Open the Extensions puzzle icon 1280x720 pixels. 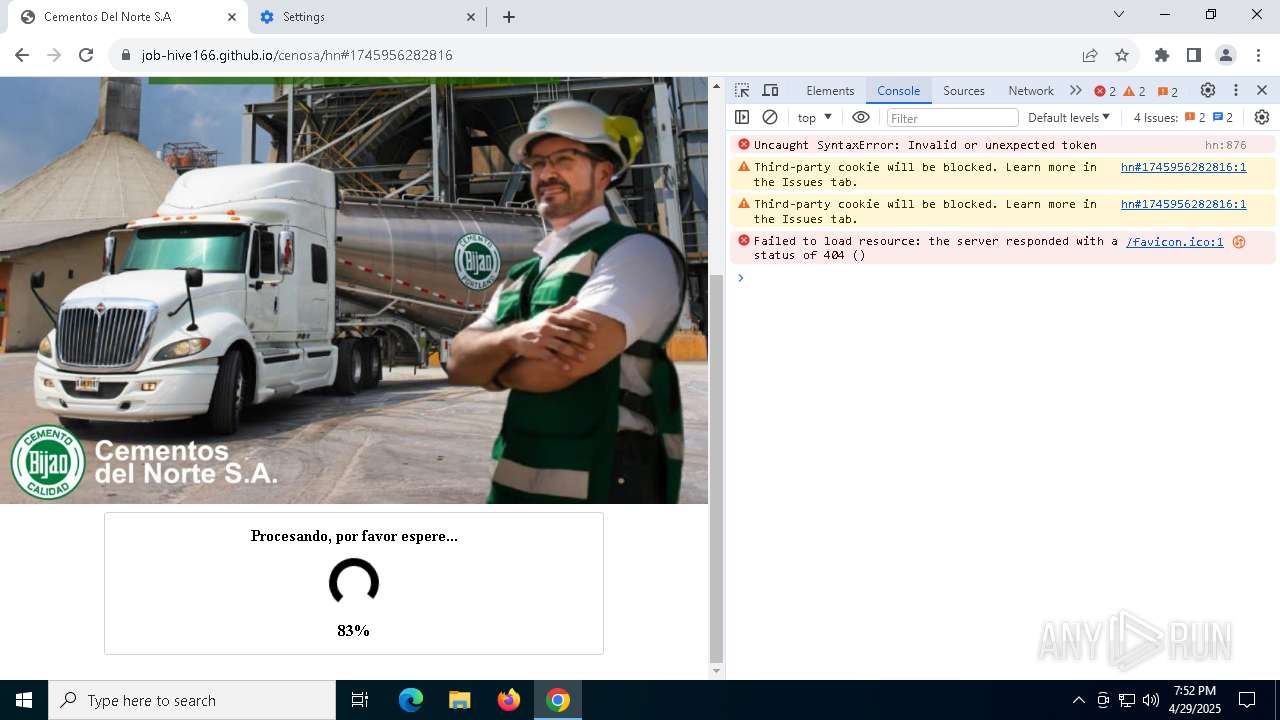(x=1162, y=55)
